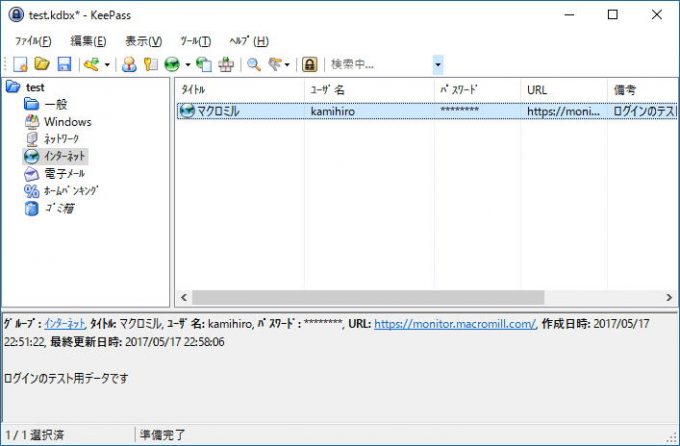Click the 1 / 1 選択済 status text
This screenshot has width=680, height=446.
(34, 435)
